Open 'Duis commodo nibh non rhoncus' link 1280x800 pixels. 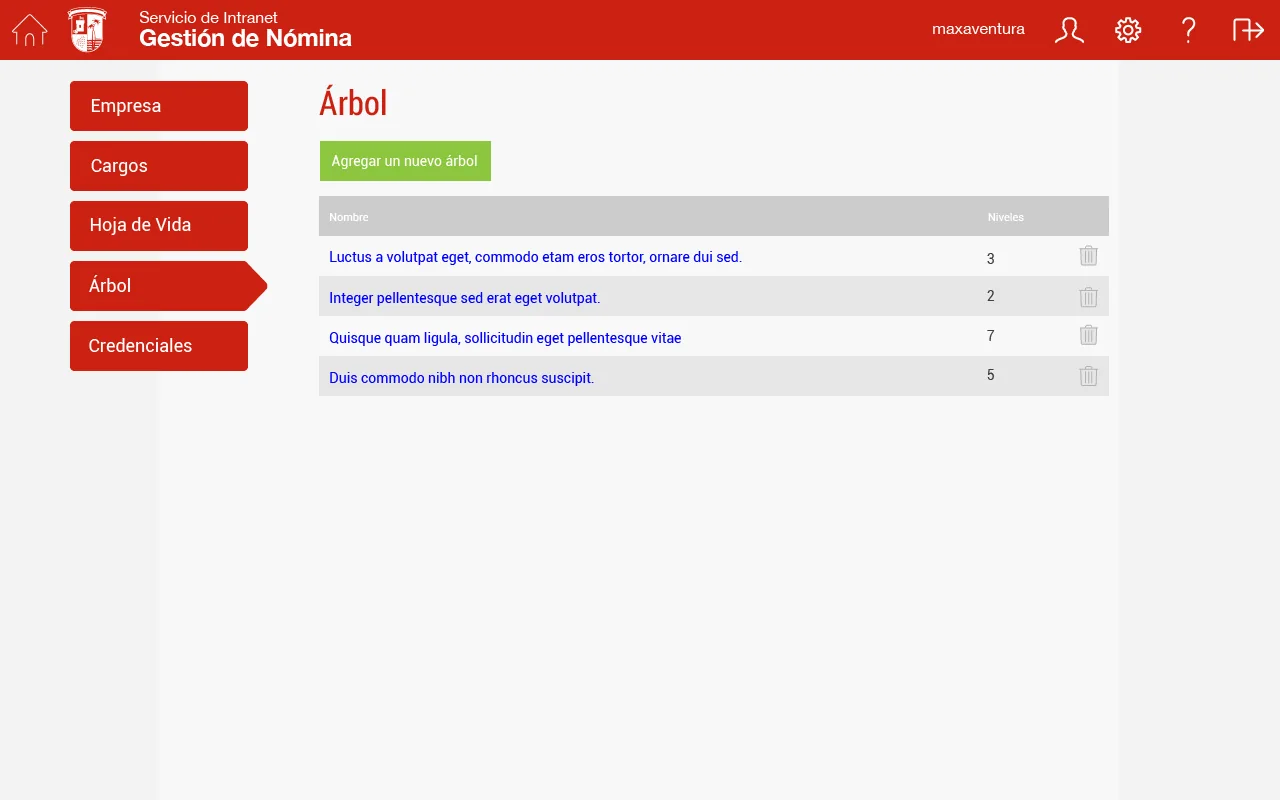pyautogui.click(x=461, y=378)
